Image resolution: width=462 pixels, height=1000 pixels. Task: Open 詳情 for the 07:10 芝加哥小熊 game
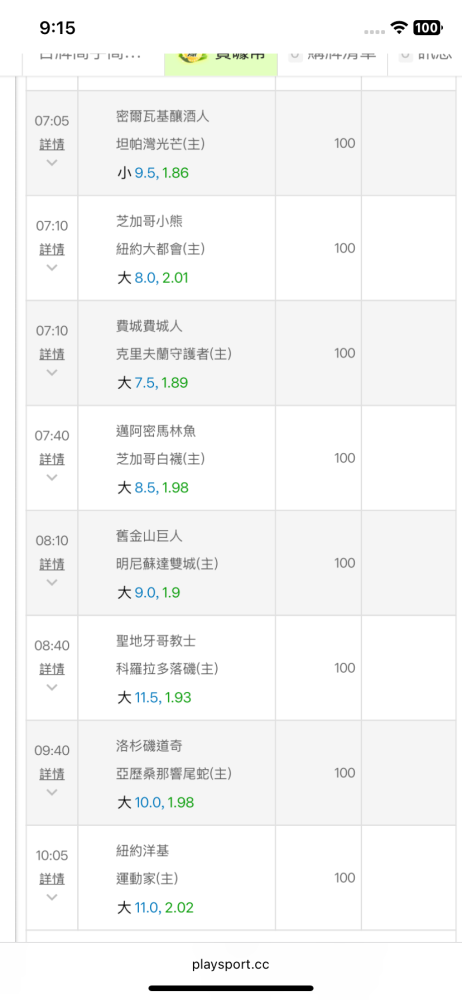pyautogui.click(x=52, y=249)
